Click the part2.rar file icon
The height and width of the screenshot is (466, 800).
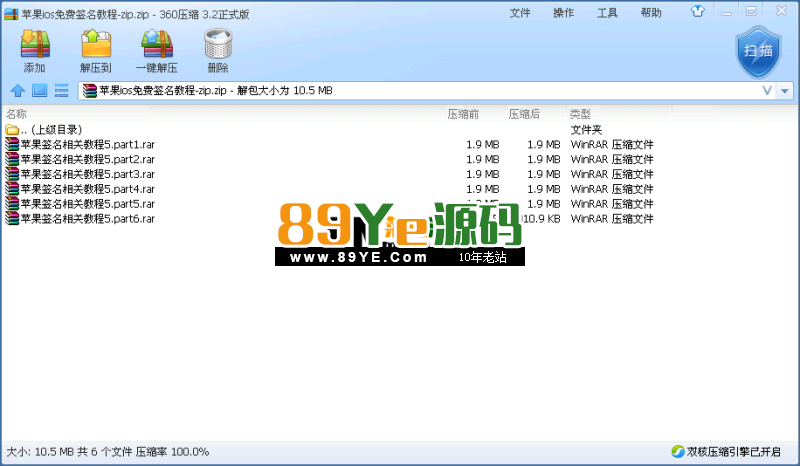coord(12,159)
